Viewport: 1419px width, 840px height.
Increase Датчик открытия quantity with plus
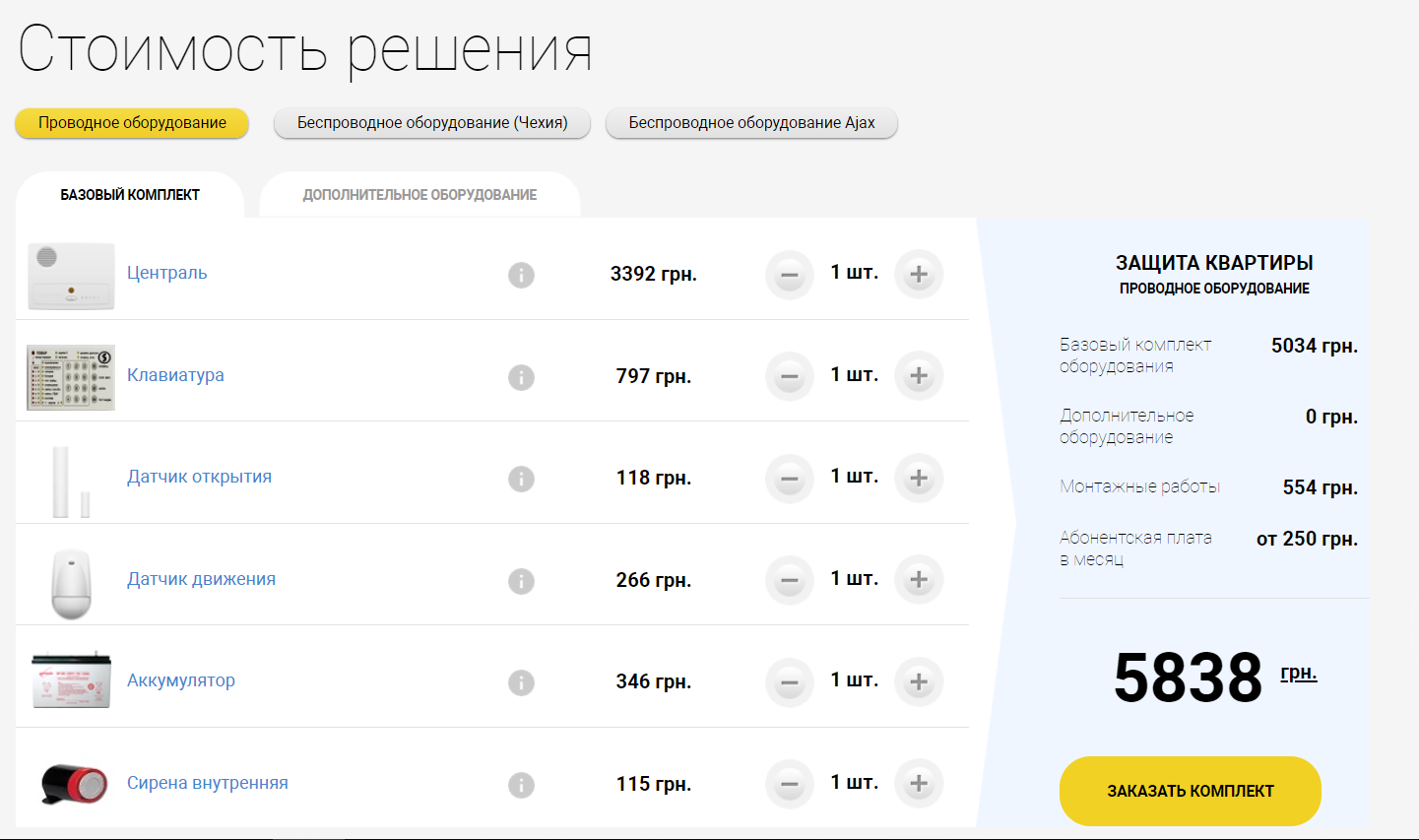pyautogui.click(x=919, y=479)
